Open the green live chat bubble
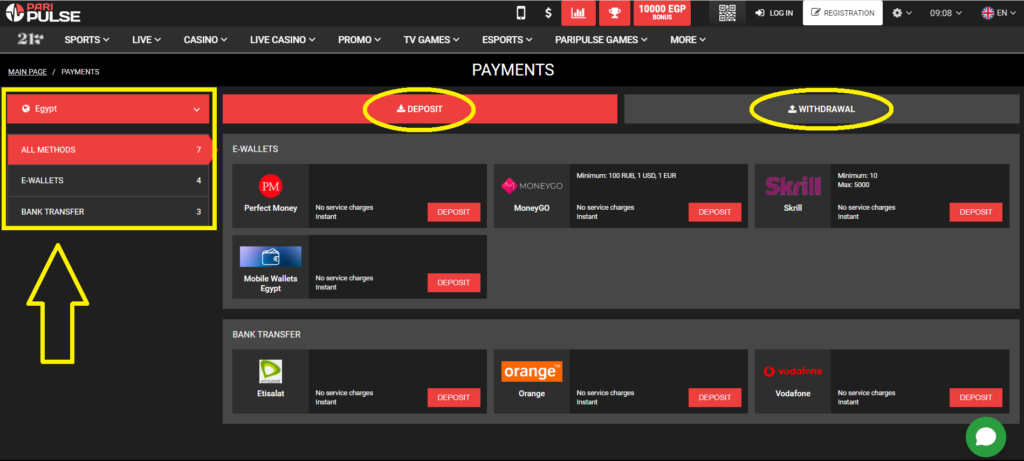1024x461 pixels. (985, 436)
